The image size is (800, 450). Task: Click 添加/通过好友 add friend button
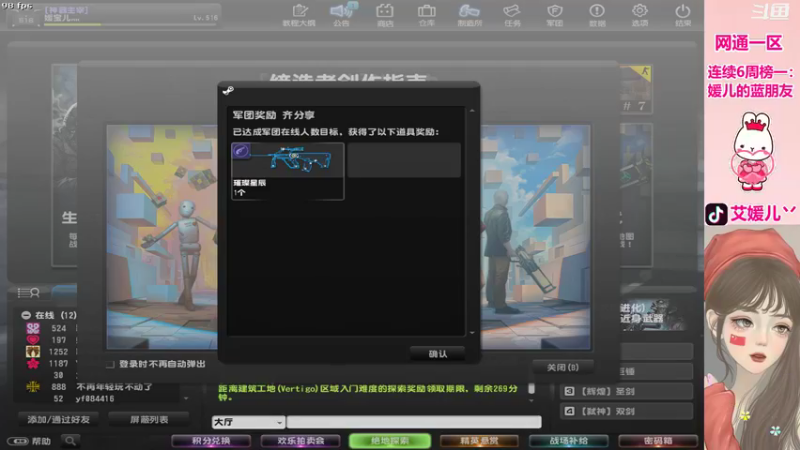59,419
